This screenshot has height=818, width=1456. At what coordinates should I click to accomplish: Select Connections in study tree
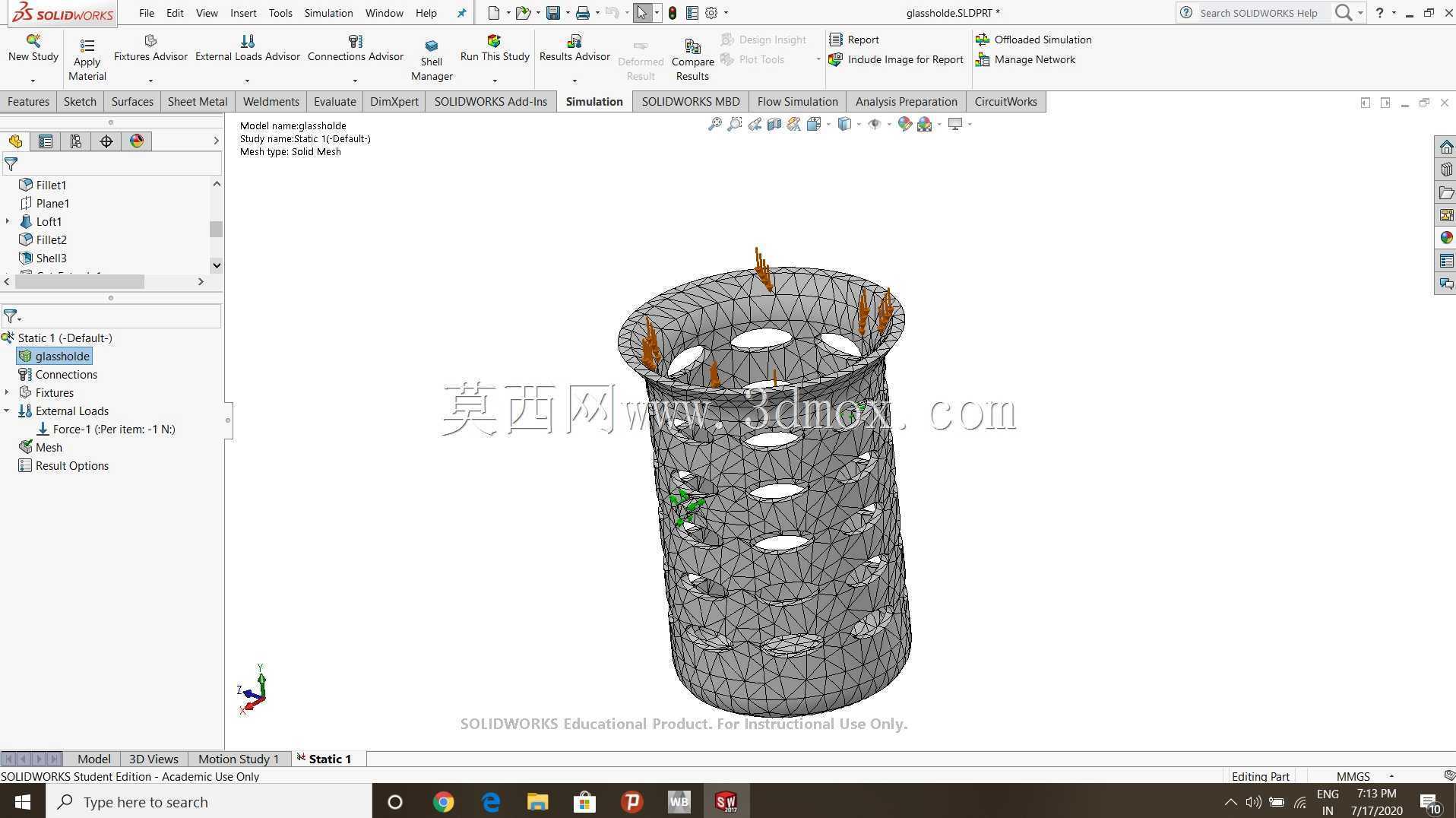[58, 374]
